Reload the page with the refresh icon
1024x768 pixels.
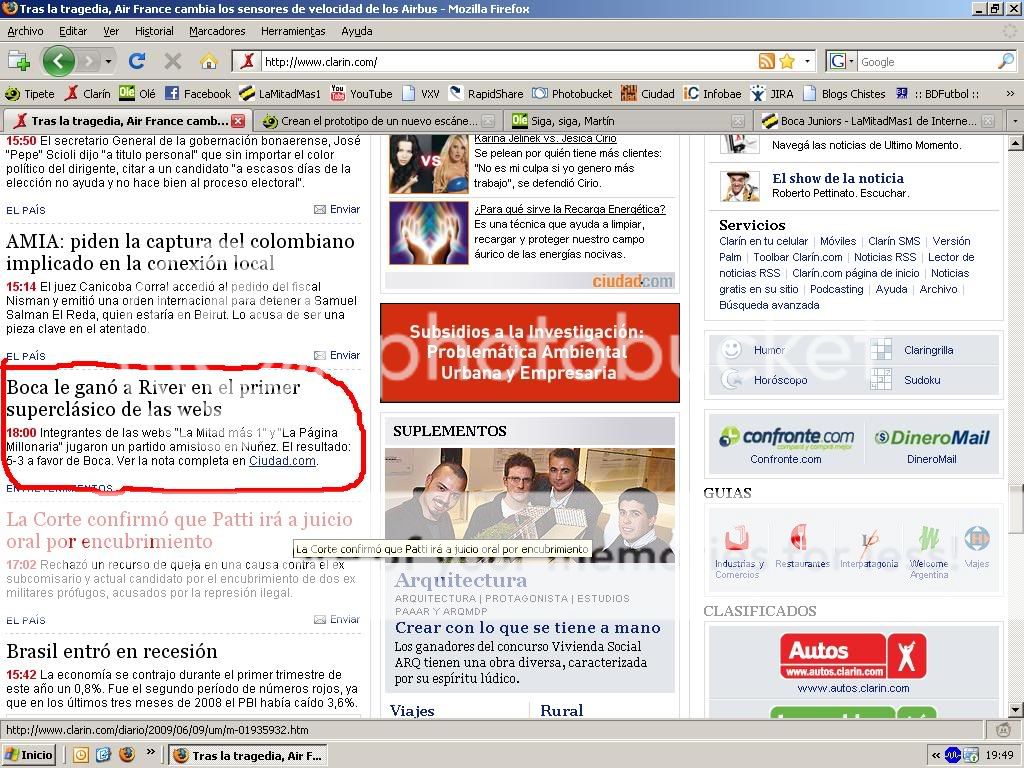click(x=137, y=61)
